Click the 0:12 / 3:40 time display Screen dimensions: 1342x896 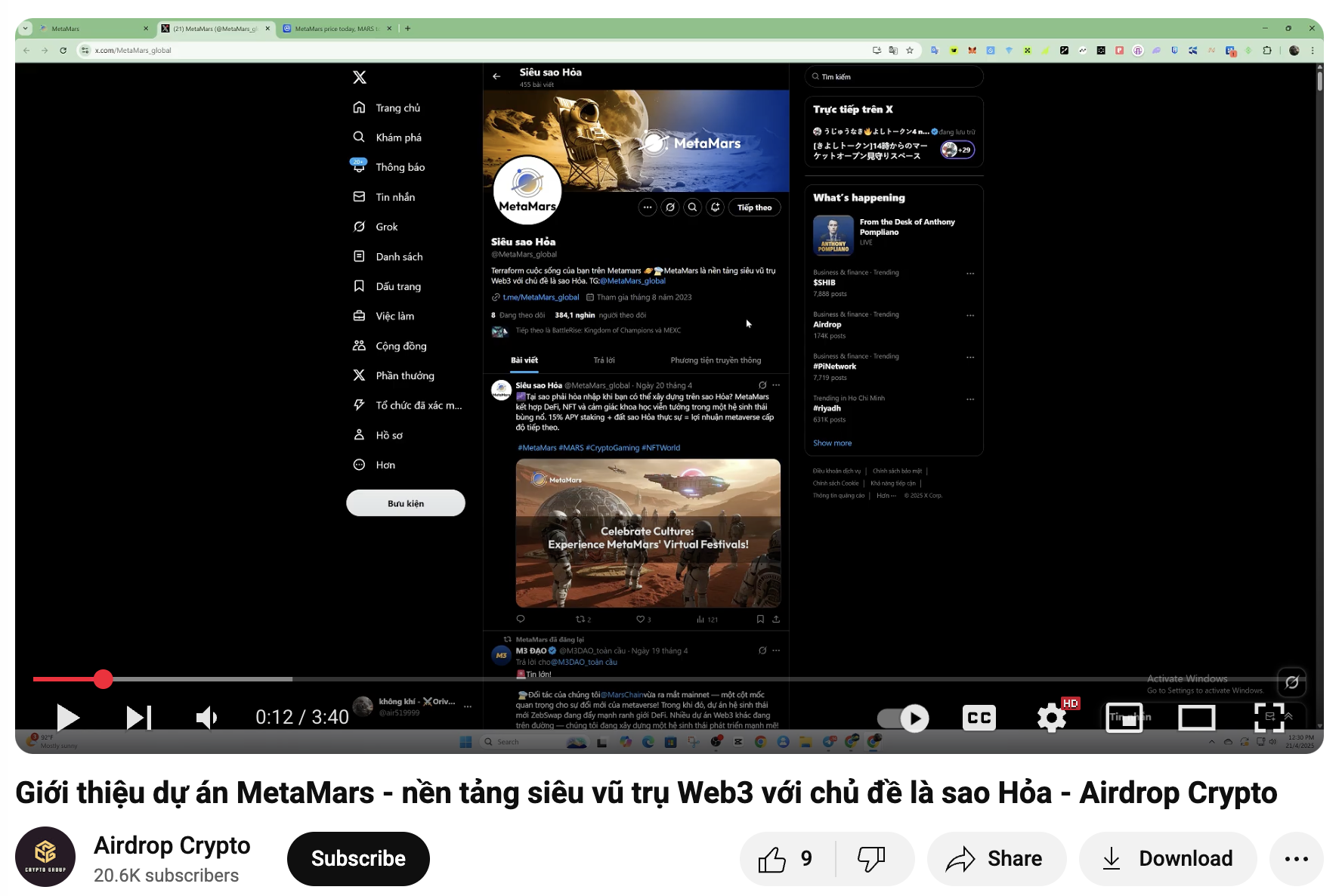[302, 717]
